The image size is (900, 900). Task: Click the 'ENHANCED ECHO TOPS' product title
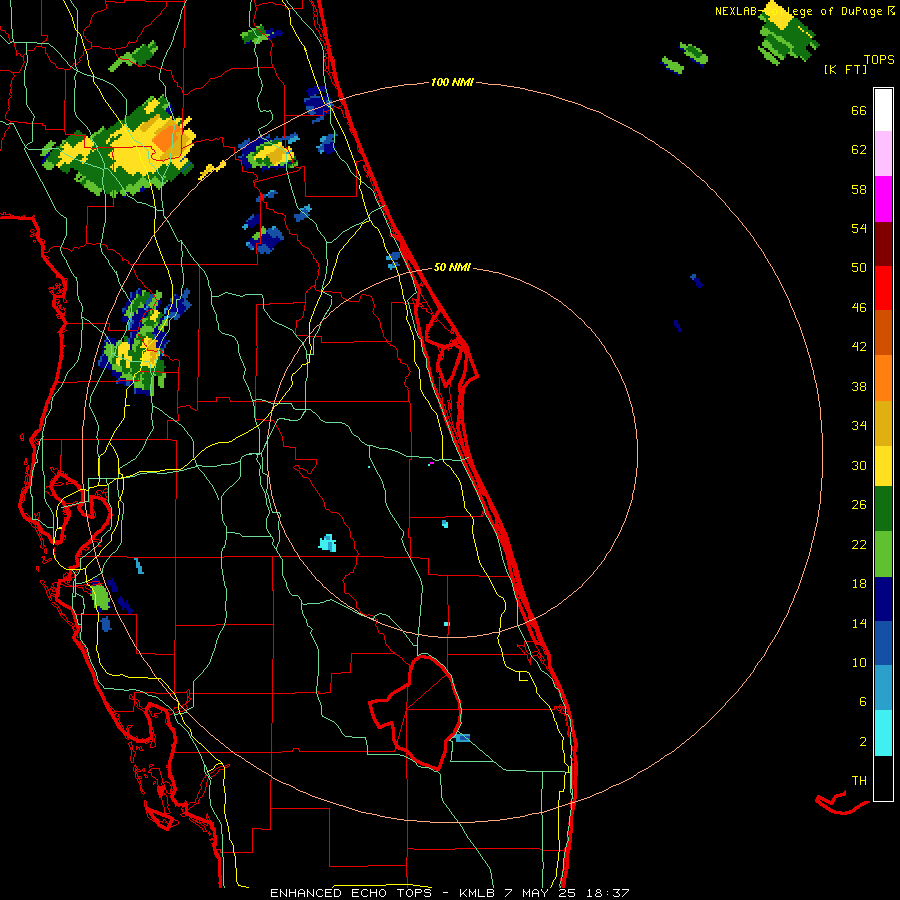point(351,893)
